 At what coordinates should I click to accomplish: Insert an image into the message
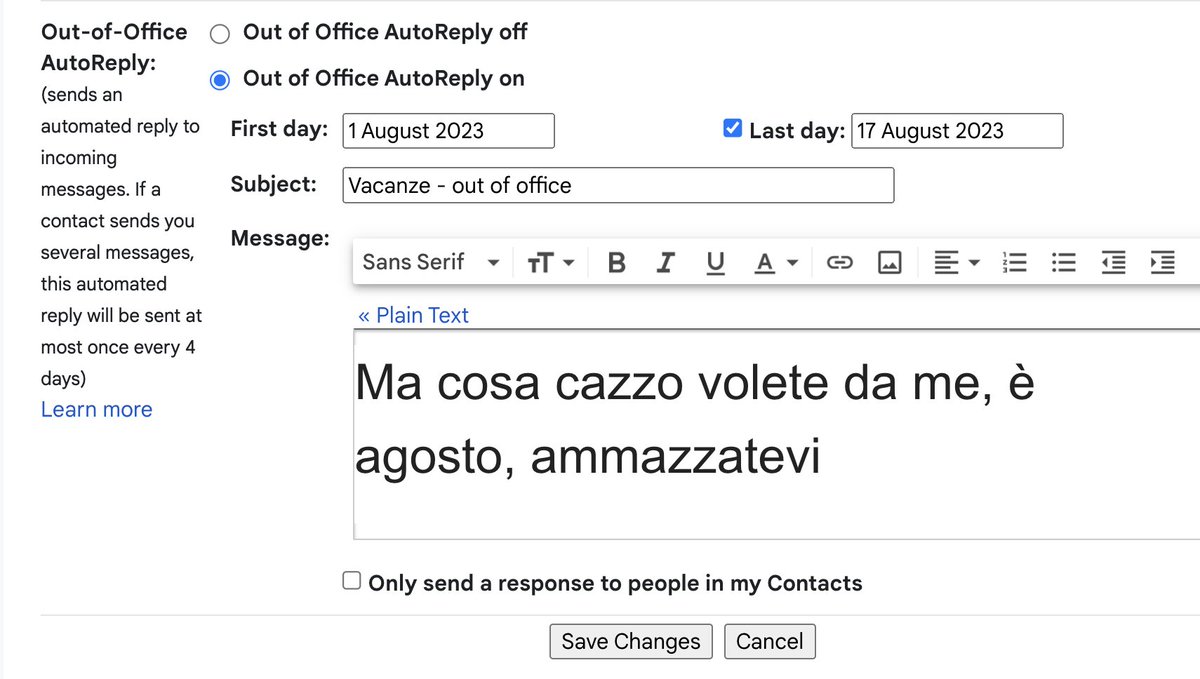click(890, 263)
